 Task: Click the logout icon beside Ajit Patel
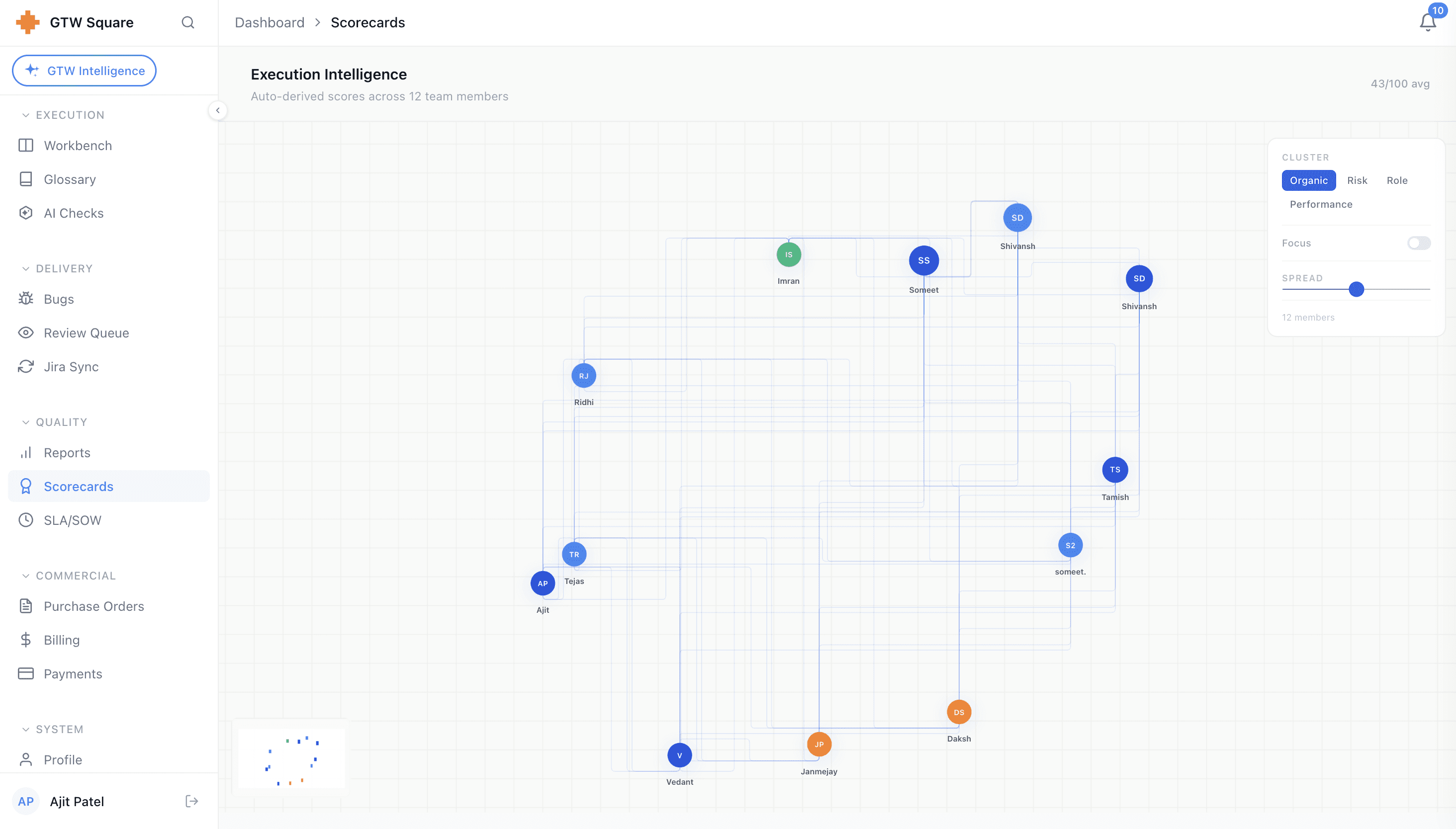(192, 801)
